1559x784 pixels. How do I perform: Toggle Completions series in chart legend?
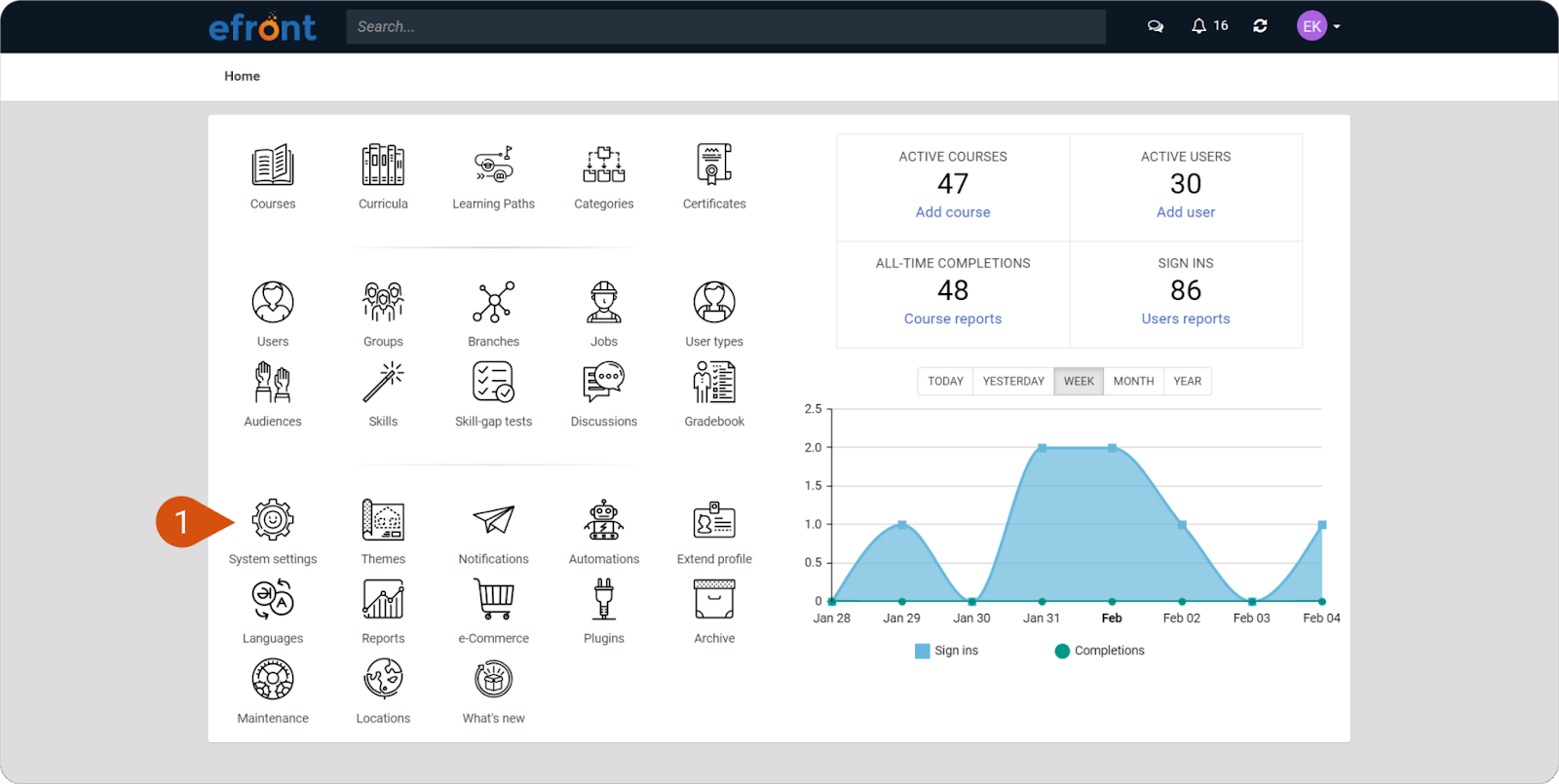tap(1099, 651)
